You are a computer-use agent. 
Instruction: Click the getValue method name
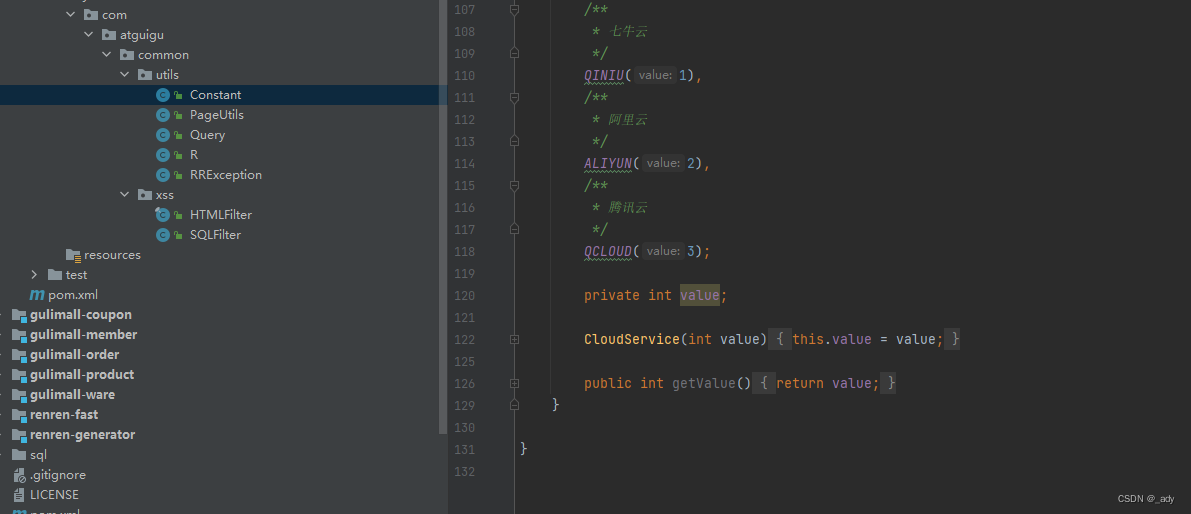704,383
